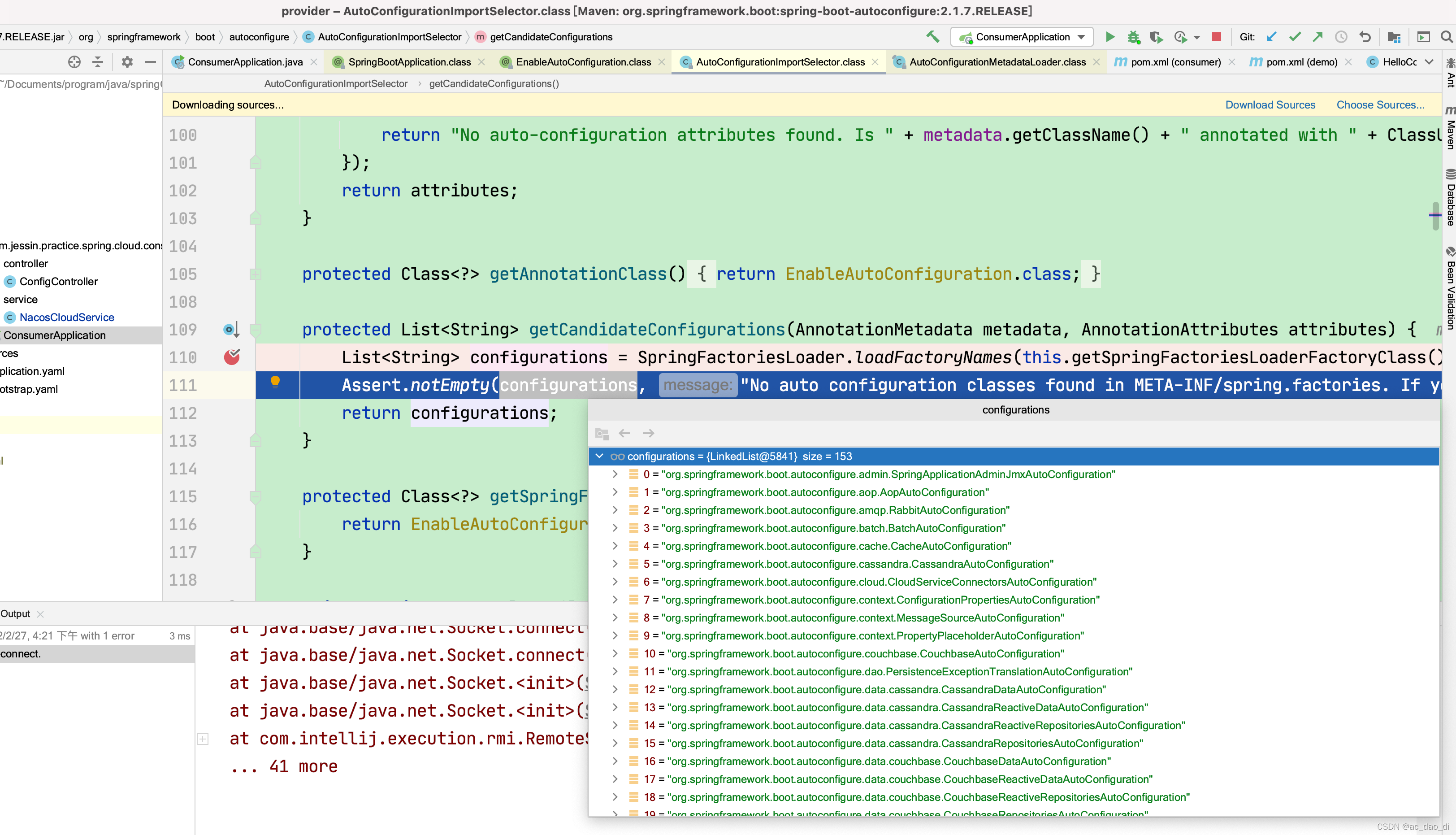Viewport: 1456px width, 835px height.
Task: Click the intention lightbulb on line 111
Action: coord(275,382)
